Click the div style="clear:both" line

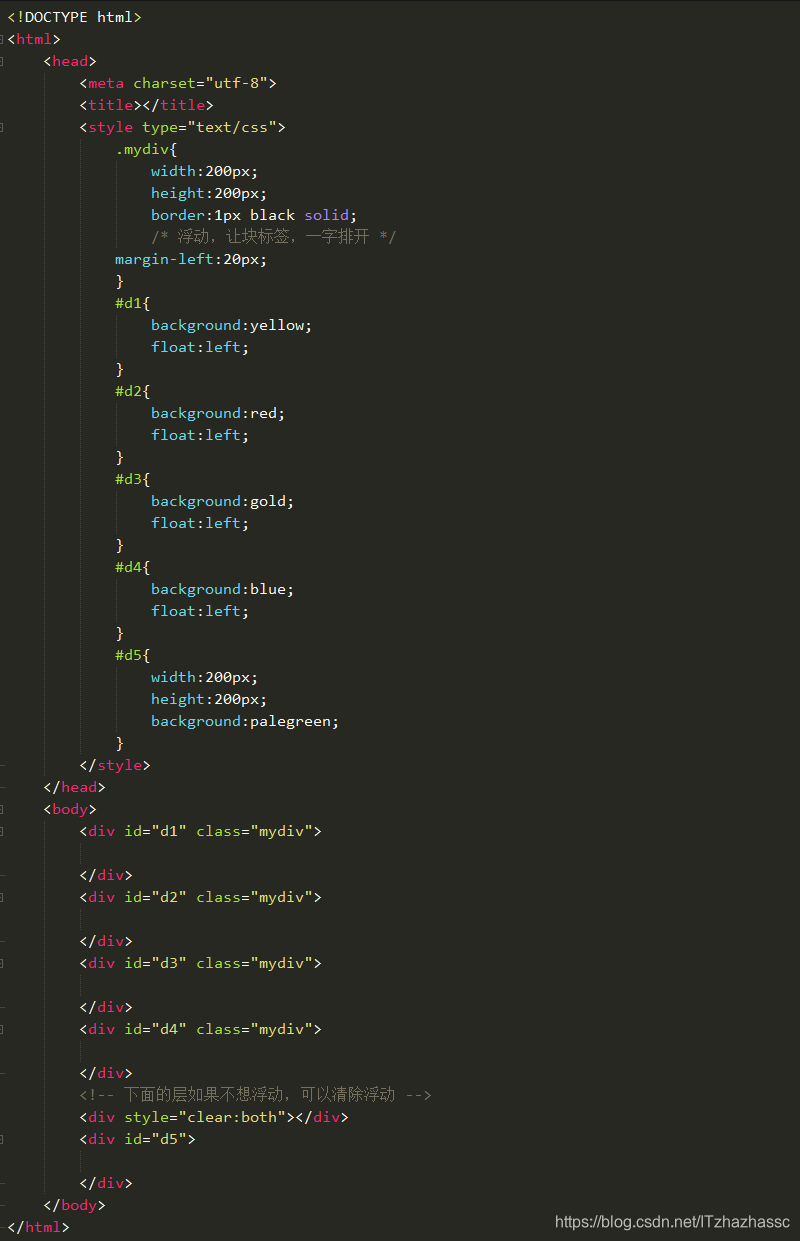(214, 1117)
